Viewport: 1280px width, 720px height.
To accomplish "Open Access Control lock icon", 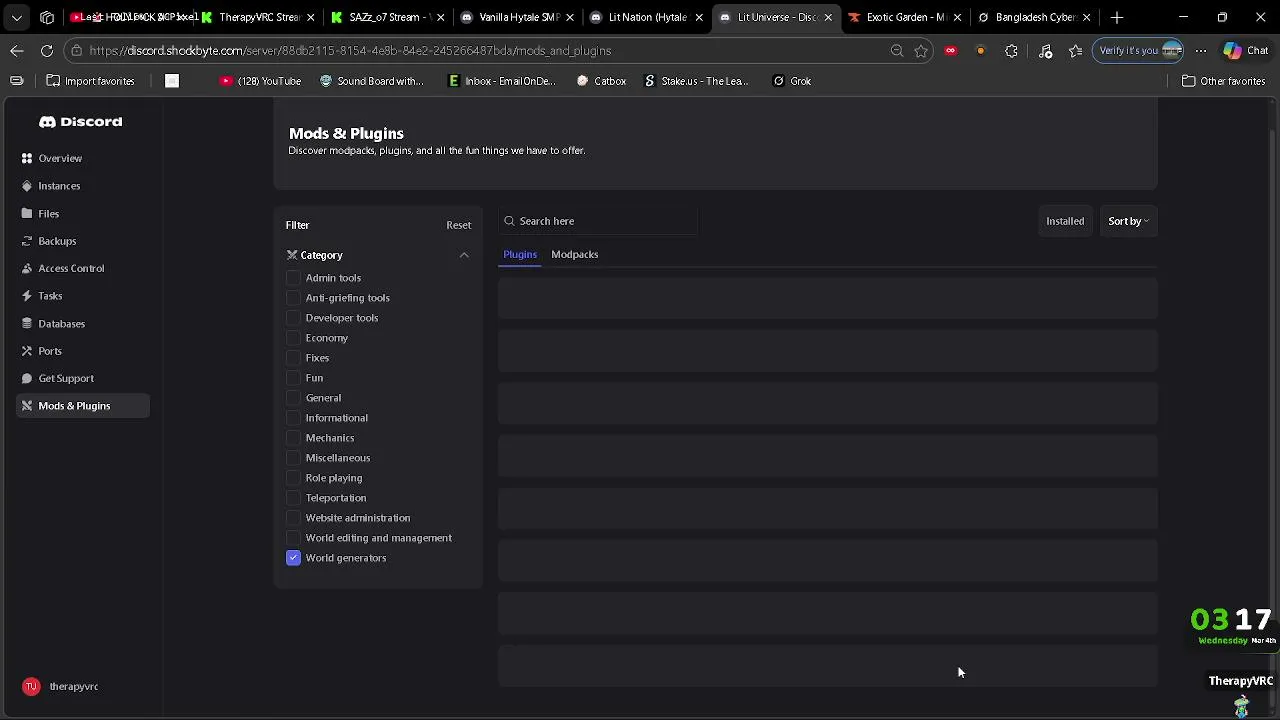I will (x=27, y=268).
